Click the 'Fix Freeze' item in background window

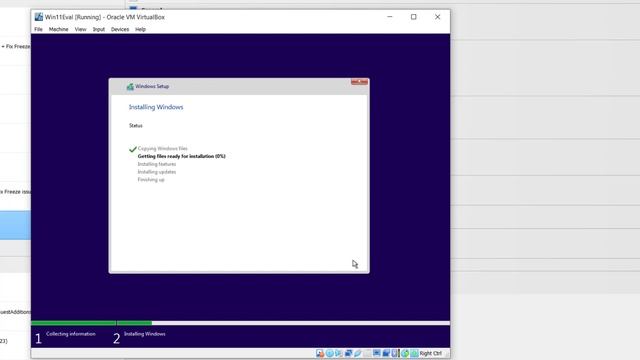click(x=16, y=47)
